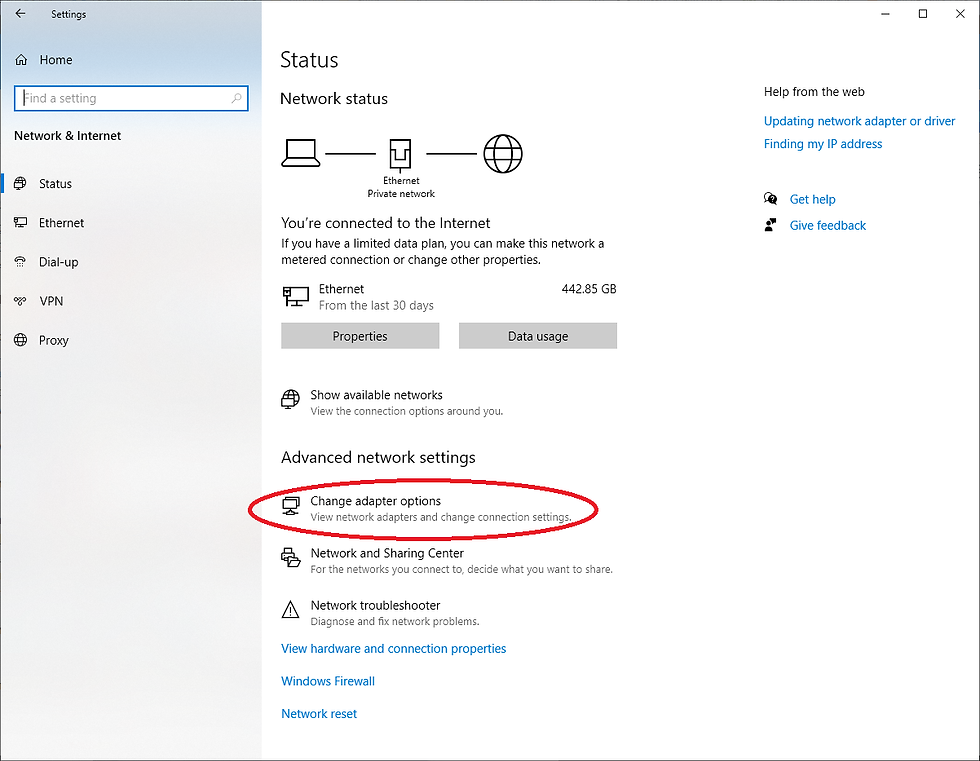Click the search magnifier icon
The image size is (980, 761).
(236, 98)
